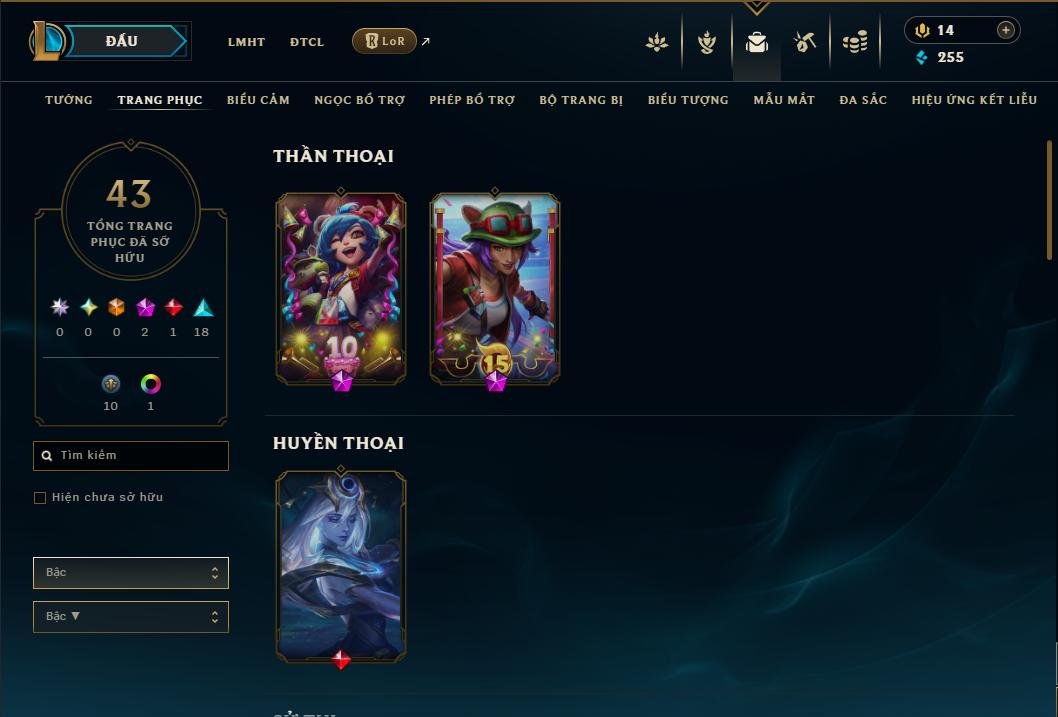Click the League of Legends logo icon
The image size is (1058, 717).
[46, 40]
